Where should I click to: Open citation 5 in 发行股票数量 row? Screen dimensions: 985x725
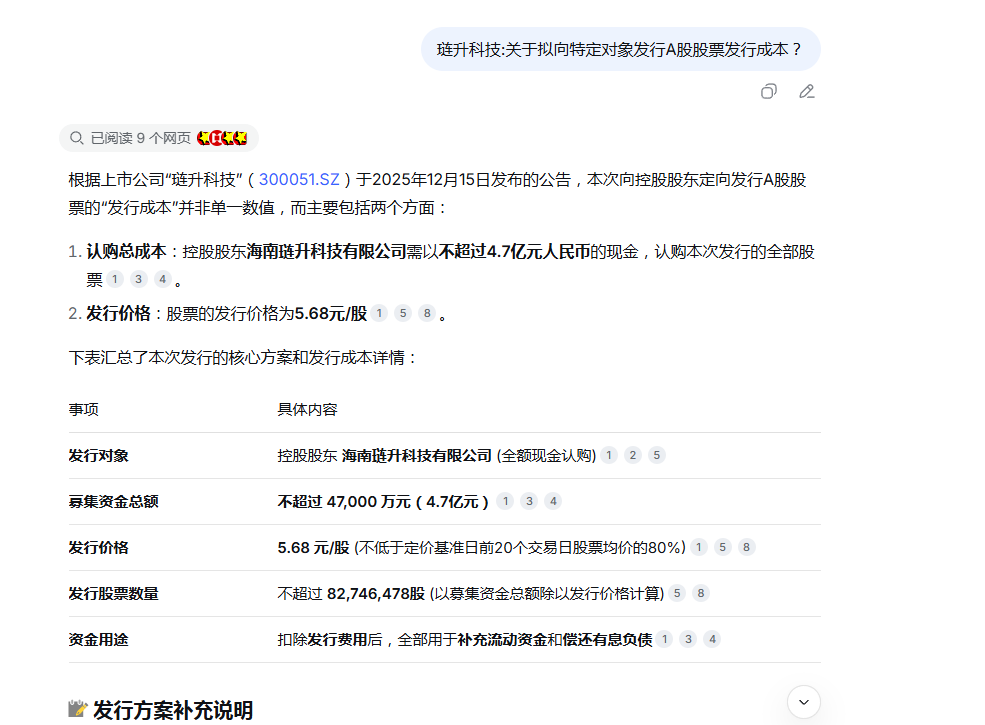pyautogui.click(x=677, y=593)
